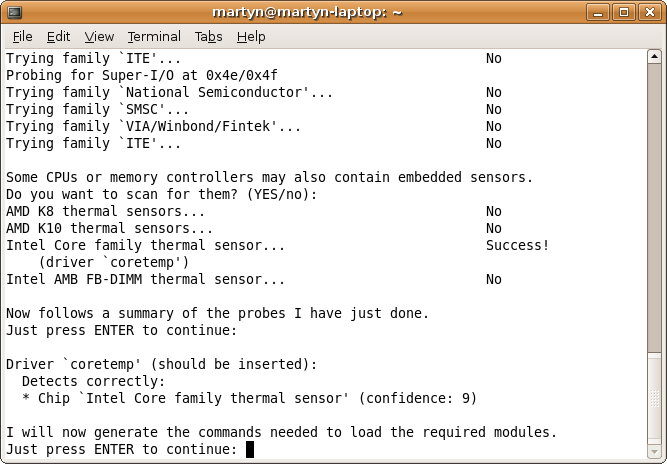Image resolution: width=667 pixels, height=464 pixels.
Task: Click 'Do you want to scan for them?' line
Action: click(162, 194)
